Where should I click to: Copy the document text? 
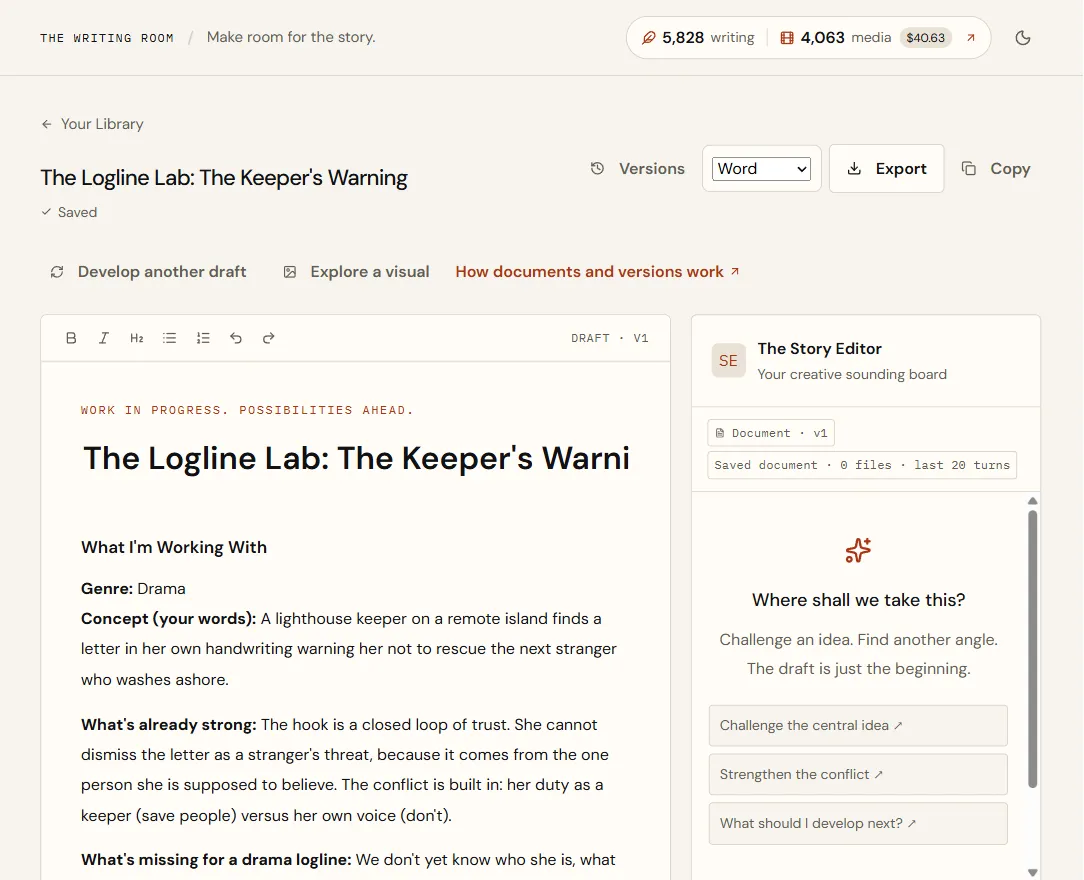tap(996, 169)
